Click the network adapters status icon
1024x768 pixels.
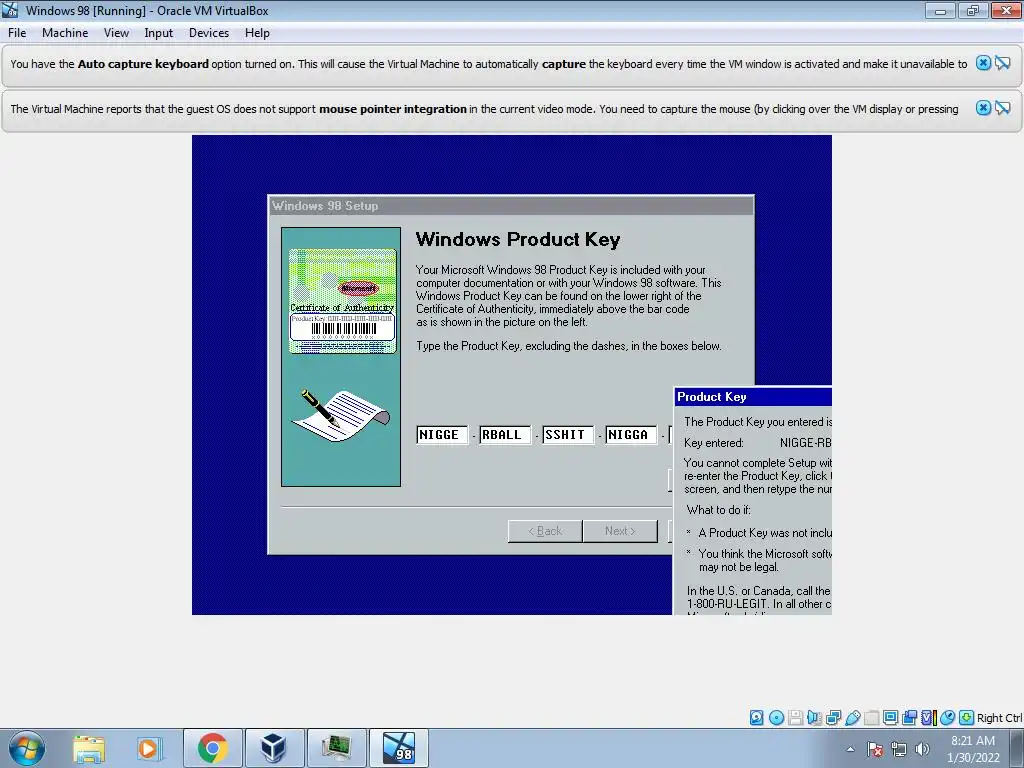point(833,718)
